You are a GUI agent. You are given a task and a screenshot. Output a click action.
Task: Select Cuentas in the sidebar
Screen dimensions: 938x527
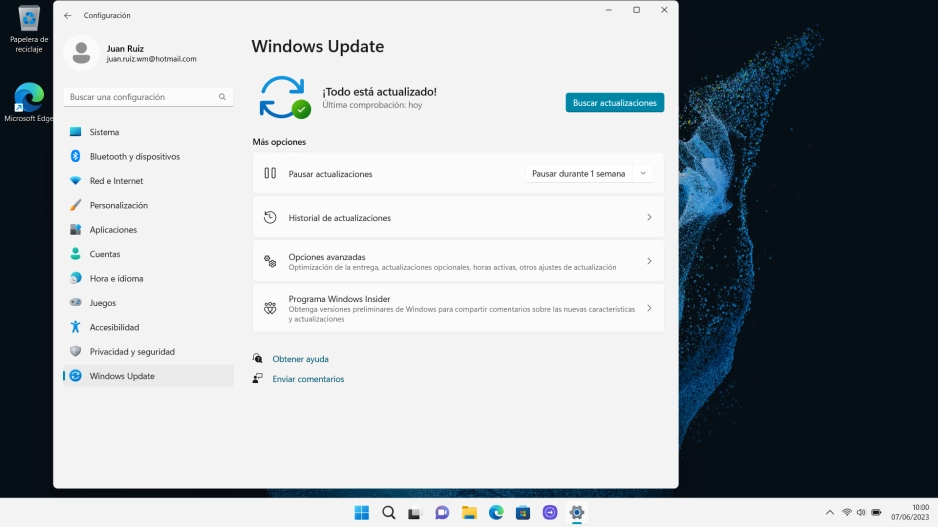[105, 254]
